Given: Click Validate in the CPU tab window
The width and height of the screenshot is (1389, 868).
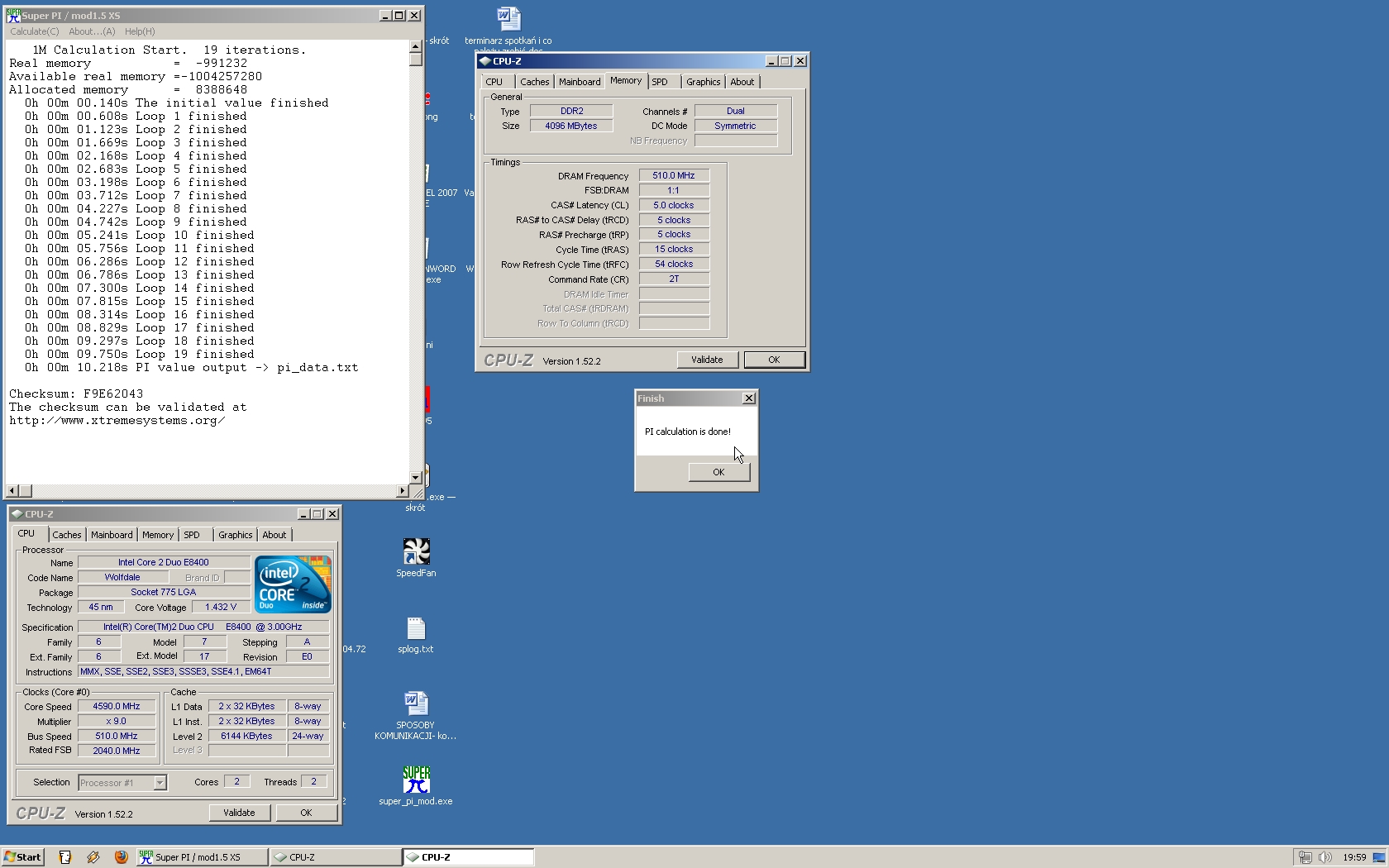Looking at the screenshot, I should (239, 813).
